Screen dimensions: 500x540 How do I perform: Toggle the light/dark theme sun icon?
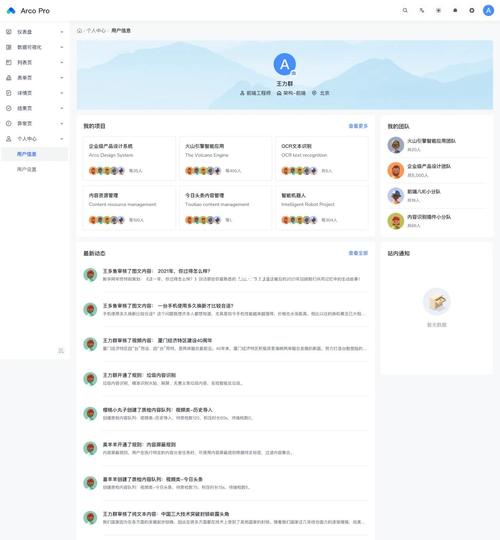tap(438, 11)
